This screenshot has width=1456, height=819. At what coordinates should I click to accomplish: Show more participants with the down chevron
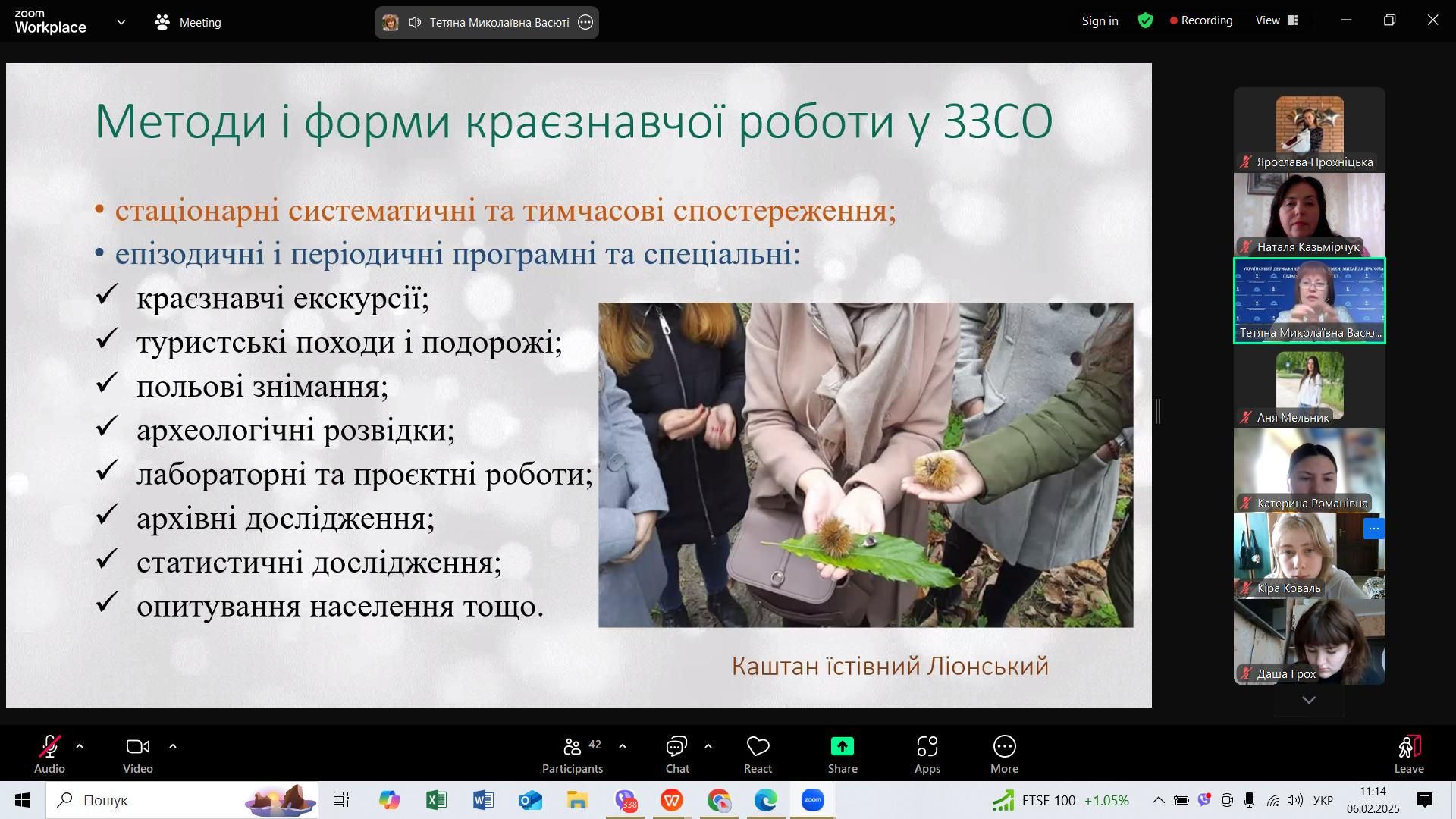pos(1309,701)
